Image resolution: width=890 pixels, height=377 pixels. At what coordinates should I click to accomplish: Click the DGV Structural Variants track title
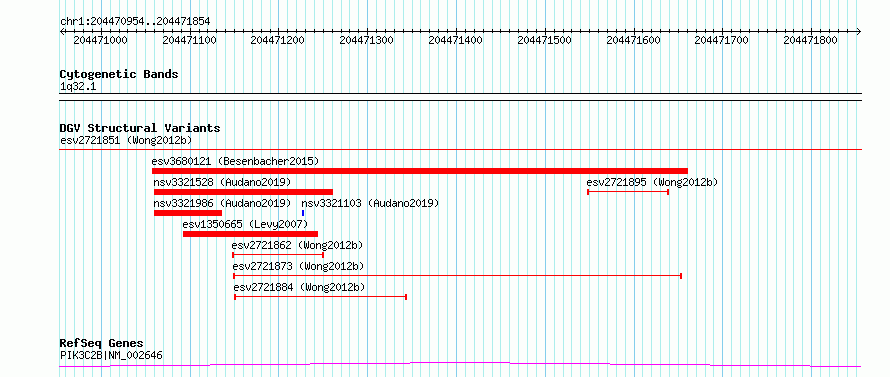point(140,128)
